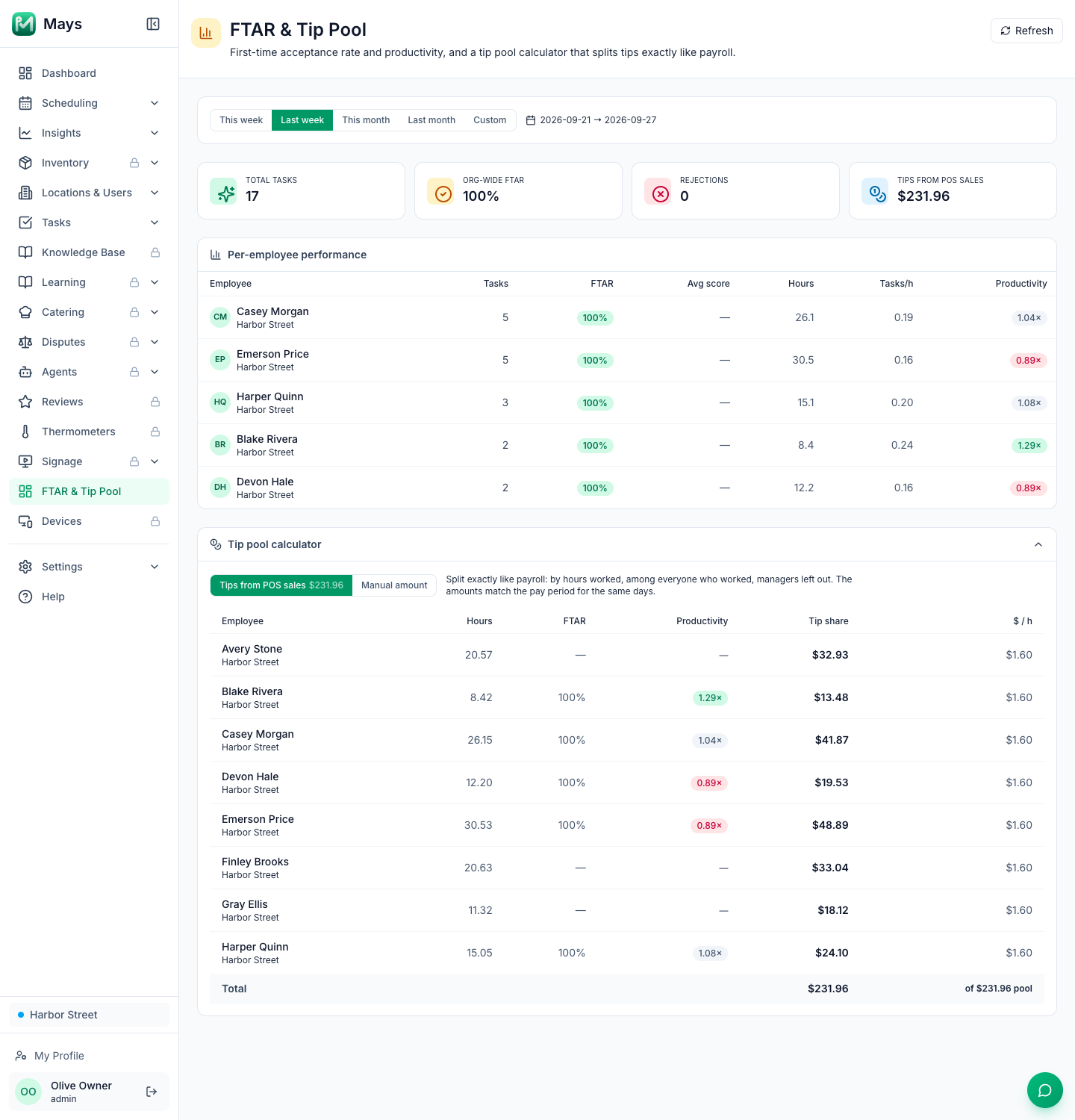Click the Refresh button
Screen dimensions: 1075x1120
(1026, 31)
